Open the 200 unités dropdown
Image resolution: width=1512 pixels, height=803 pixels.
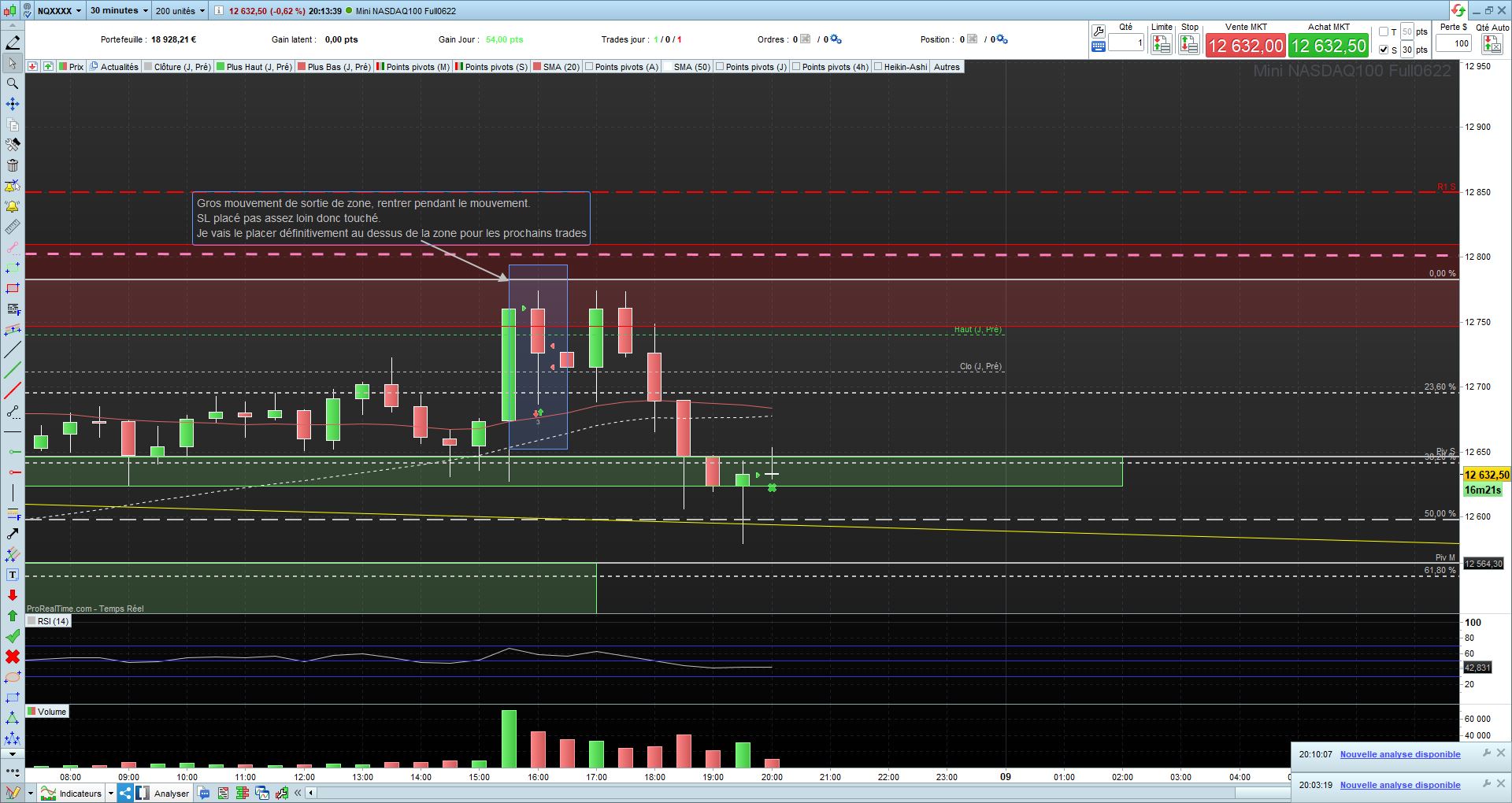click(180, 11)
